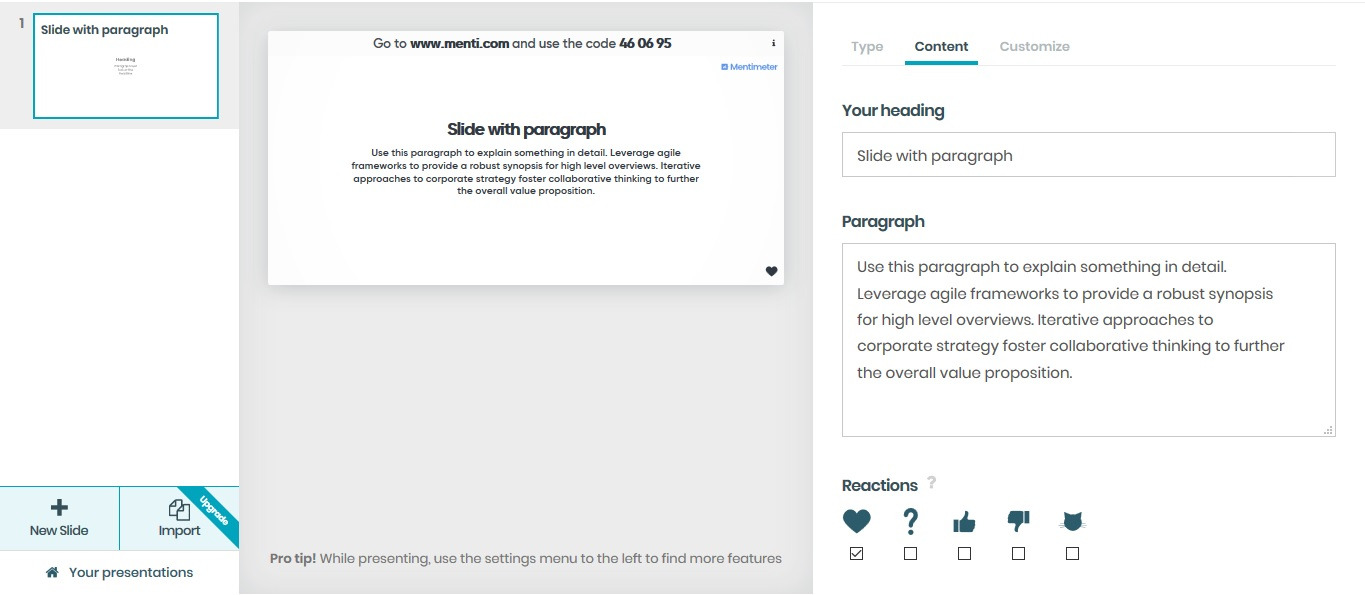Click the info icon on slide preview

773,44
